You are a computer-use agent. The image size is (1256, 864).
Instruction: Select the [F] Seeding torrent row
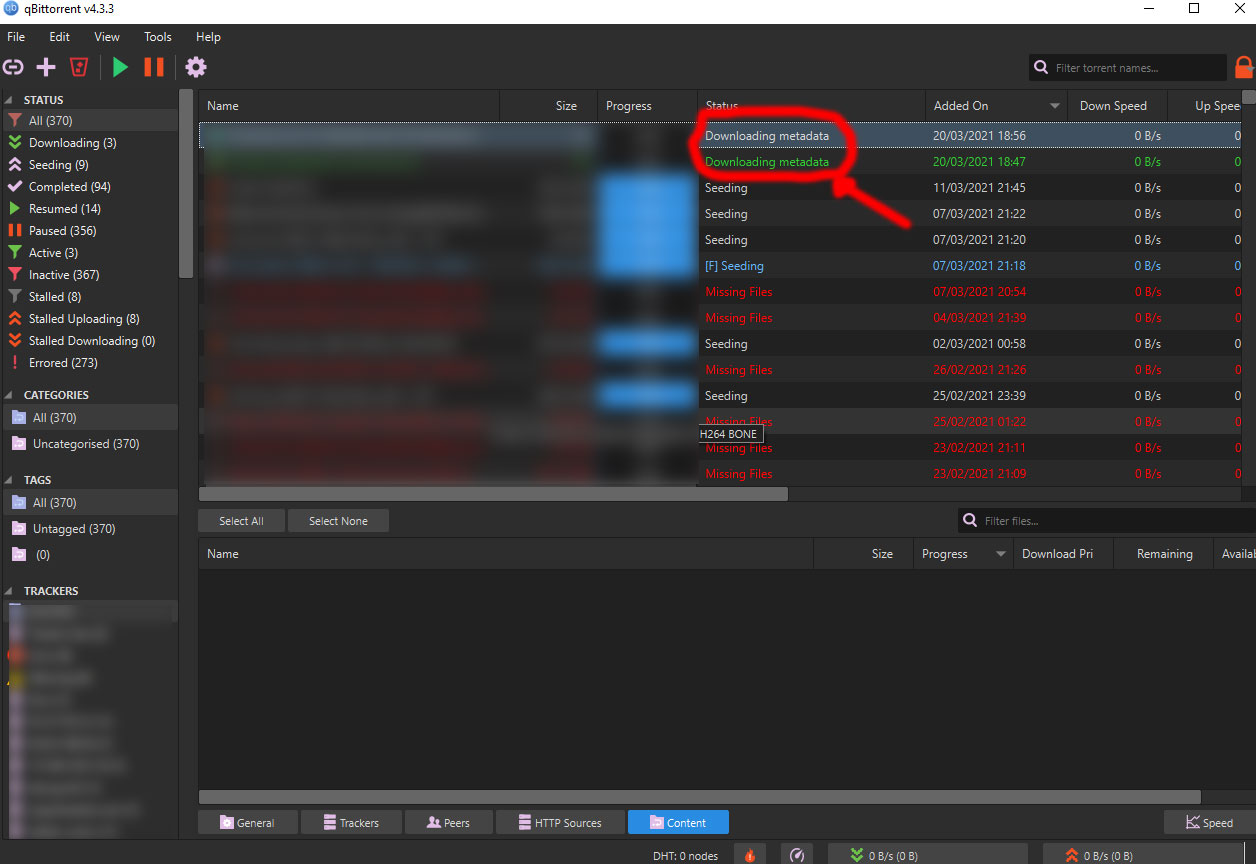tap(720, 266)
